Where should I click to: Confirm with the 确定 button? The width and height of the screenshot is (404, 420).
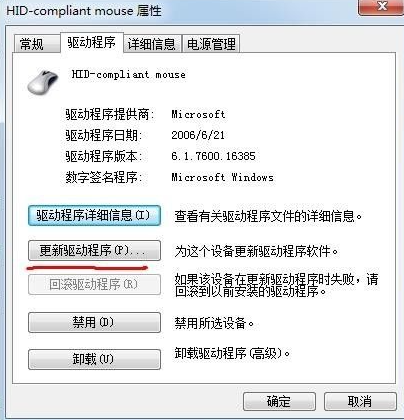(x=279, y=402)
